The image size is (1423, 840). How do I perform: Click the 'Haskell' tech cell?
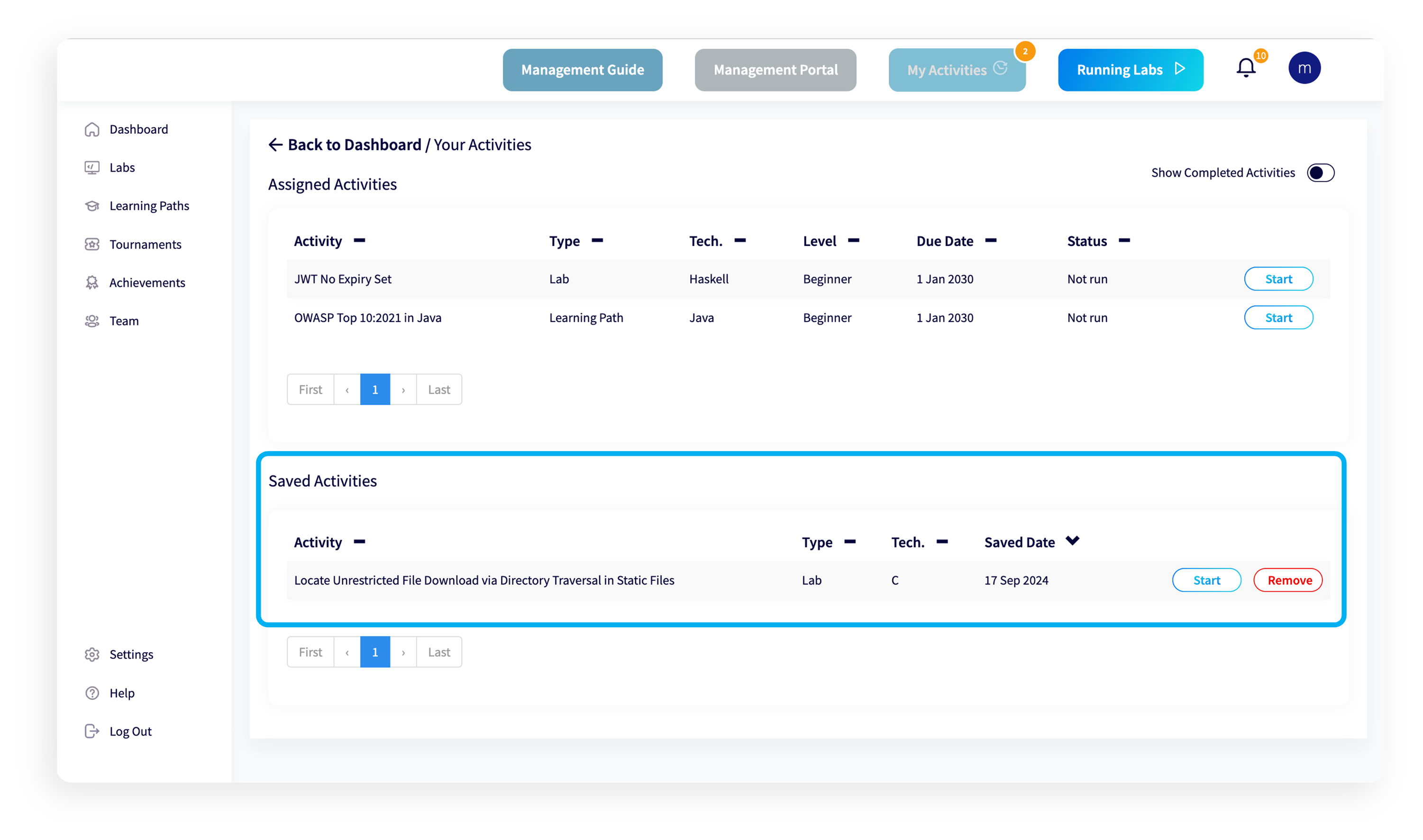pos(708,279)
